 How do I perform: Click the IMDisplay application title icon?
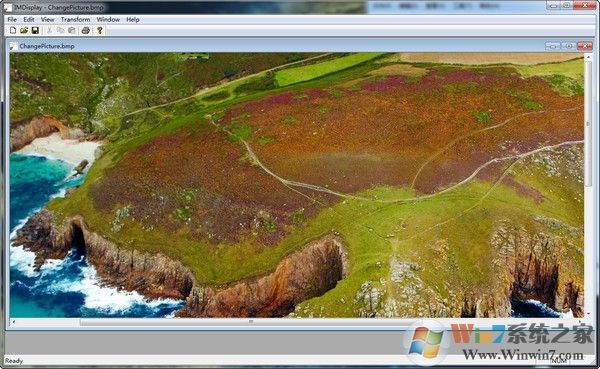[8, 7]
